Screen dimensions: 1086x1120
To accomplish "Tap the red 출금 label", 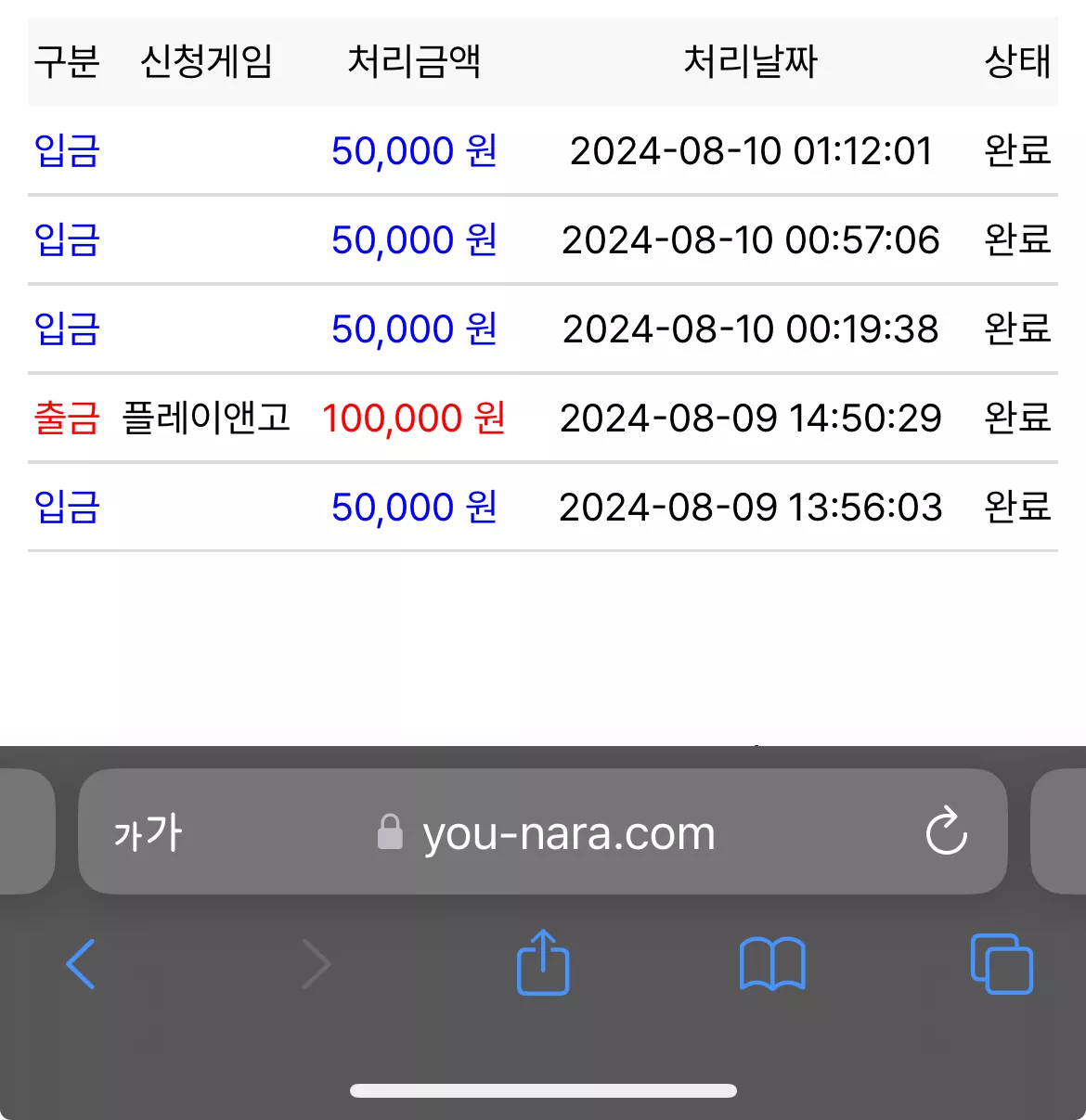I will click(x=67, y=418).
